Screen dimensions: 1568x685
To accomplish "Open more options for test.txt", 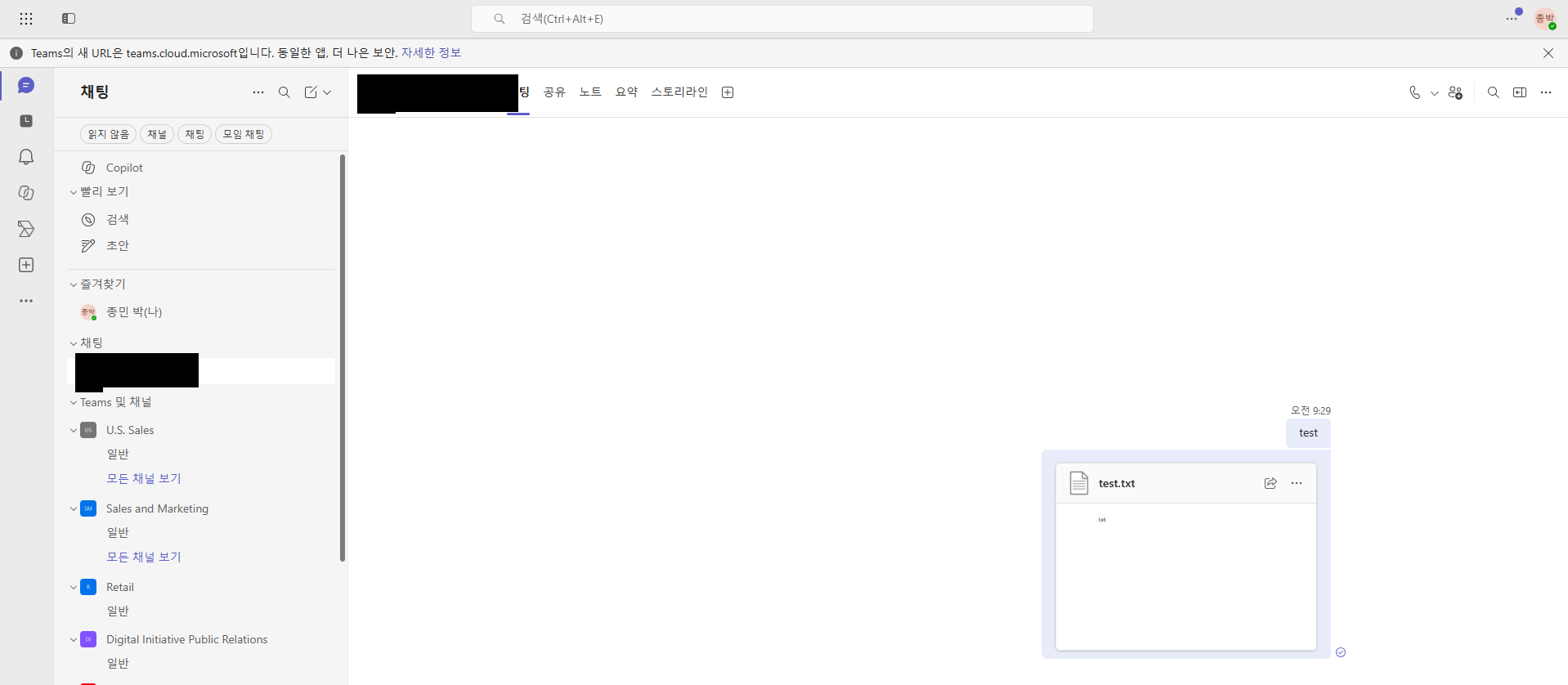I will click(x=1297, y=483).
